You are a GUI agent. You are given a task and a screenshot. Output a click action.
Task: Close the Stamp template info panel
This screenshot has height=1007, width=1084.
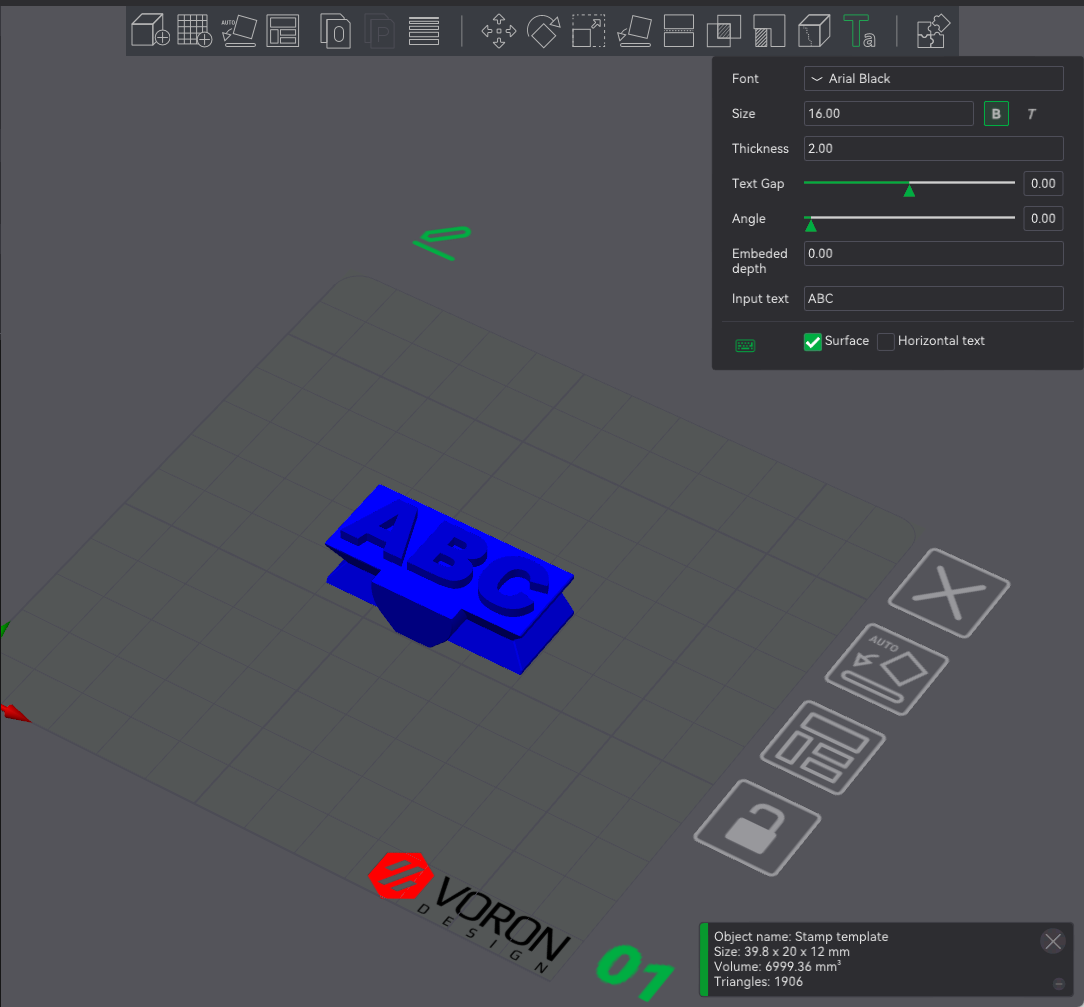click(1052, 941)
